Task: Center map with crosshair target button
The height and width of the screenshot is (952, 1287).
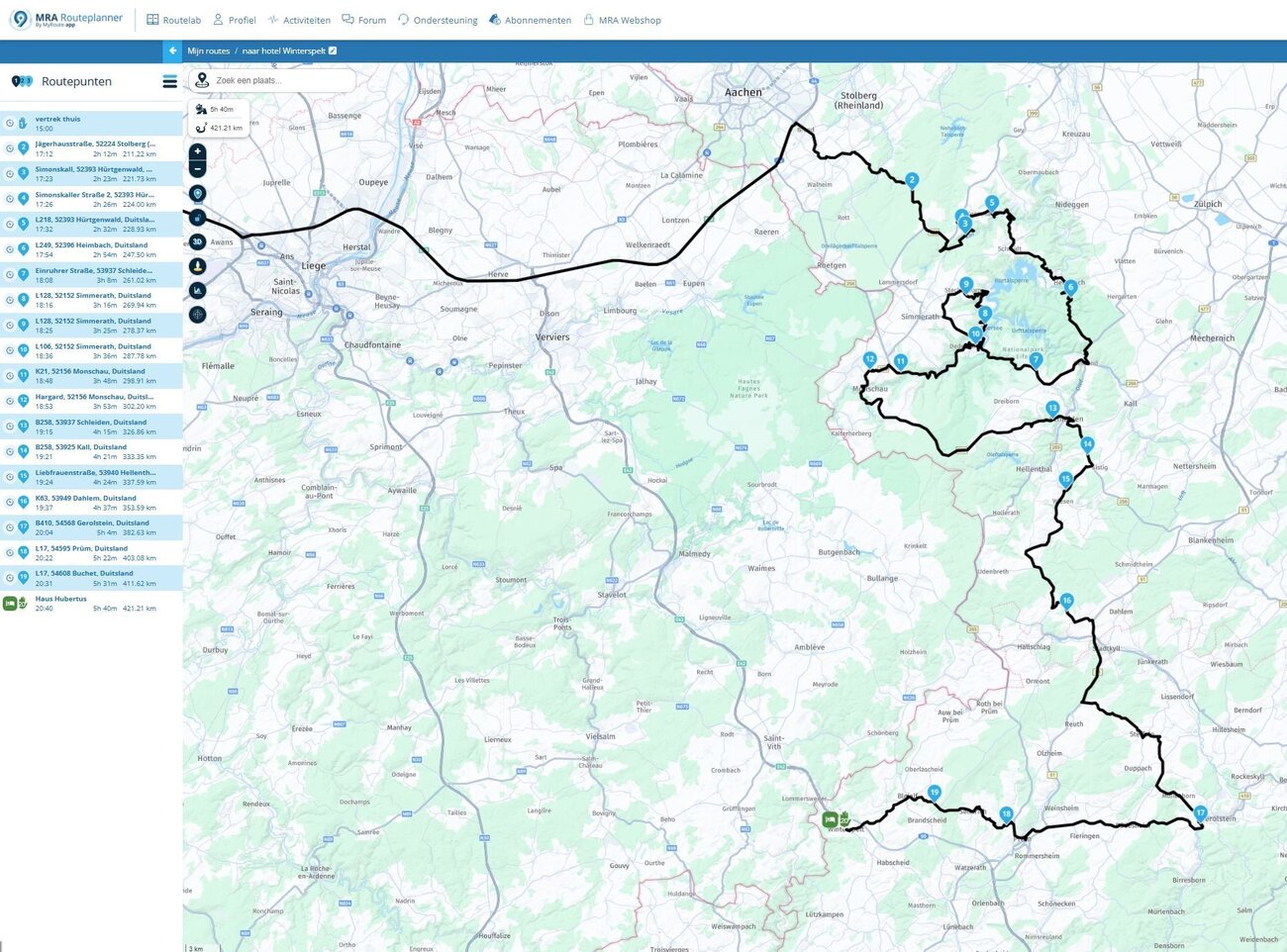Action: pos(198,315)
